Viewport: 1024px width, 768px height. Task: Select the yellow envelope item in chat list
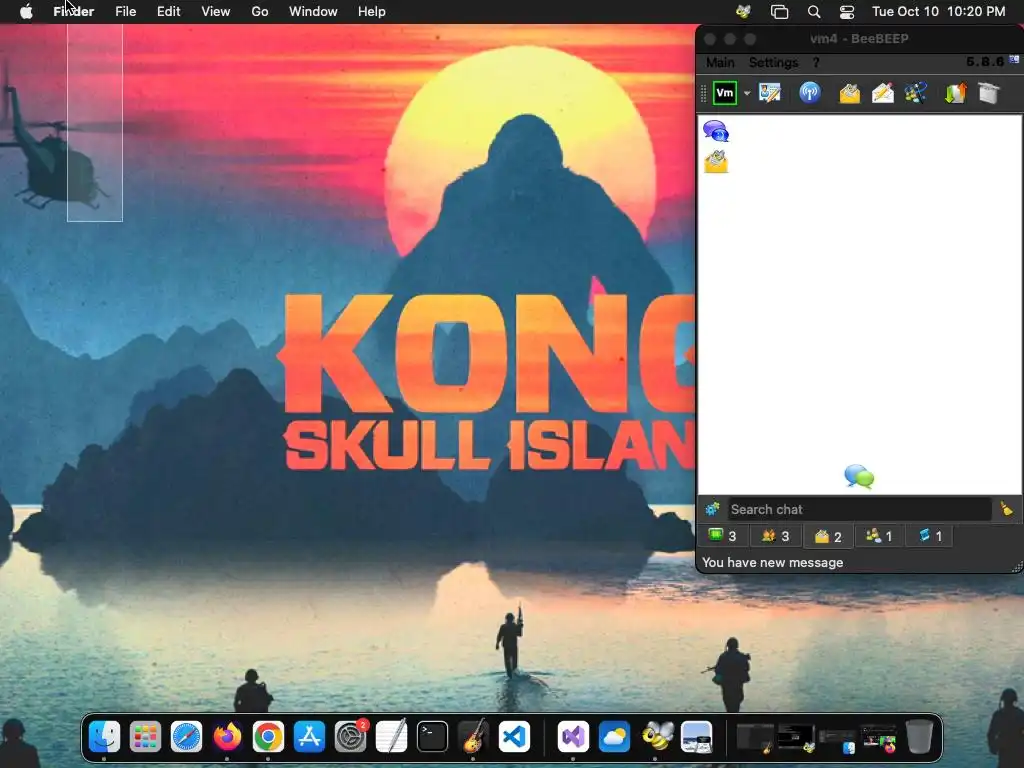[x=716, y=161]
